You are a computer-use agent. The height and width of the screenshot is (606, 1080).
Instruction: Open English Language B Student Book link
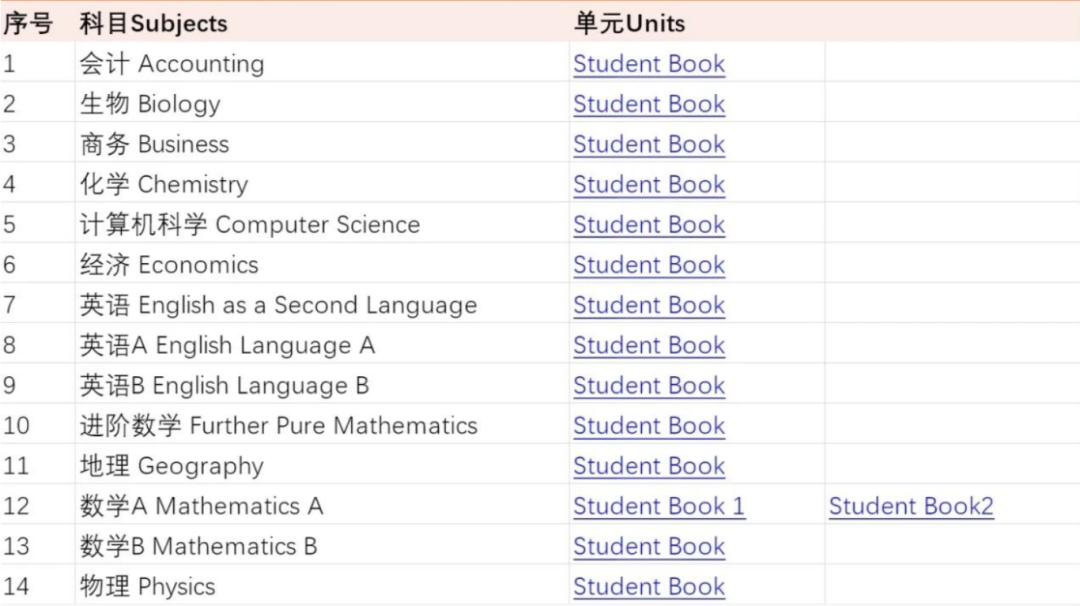(649, 386)
